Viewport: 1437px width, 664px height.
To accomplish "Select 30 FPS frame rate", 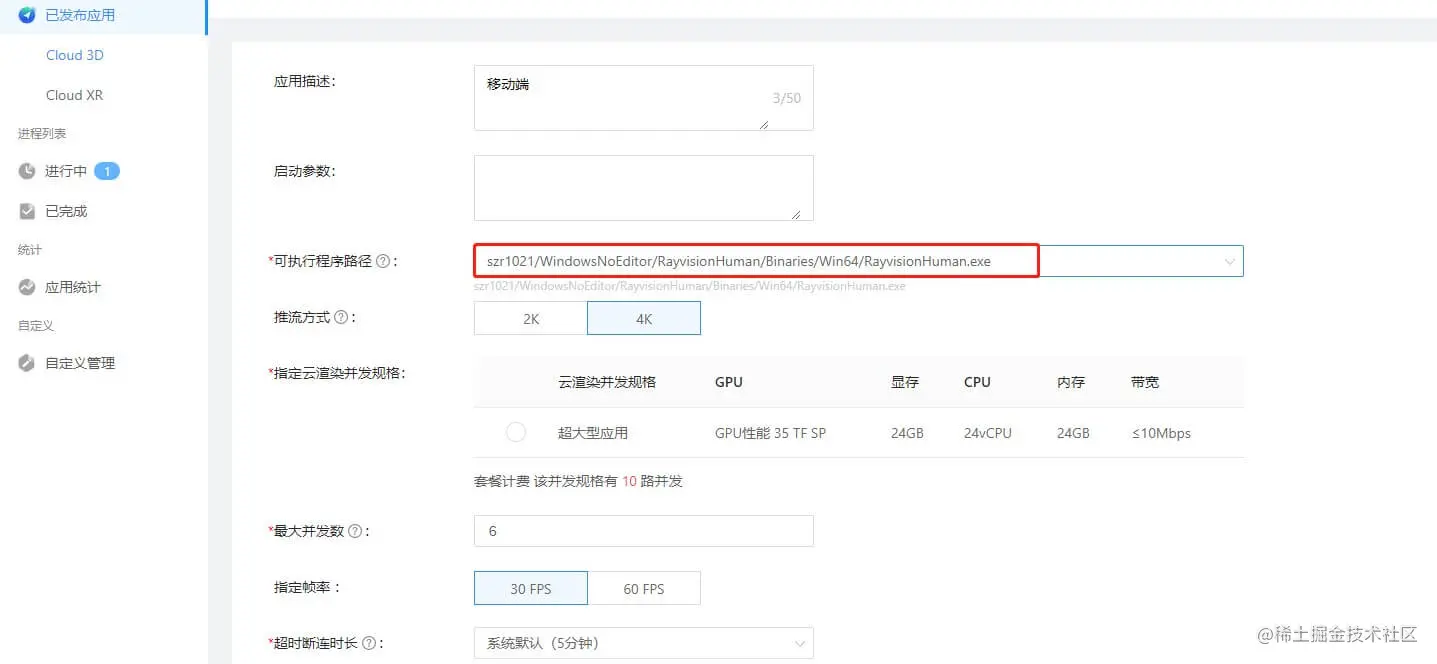I will (531, 588).
